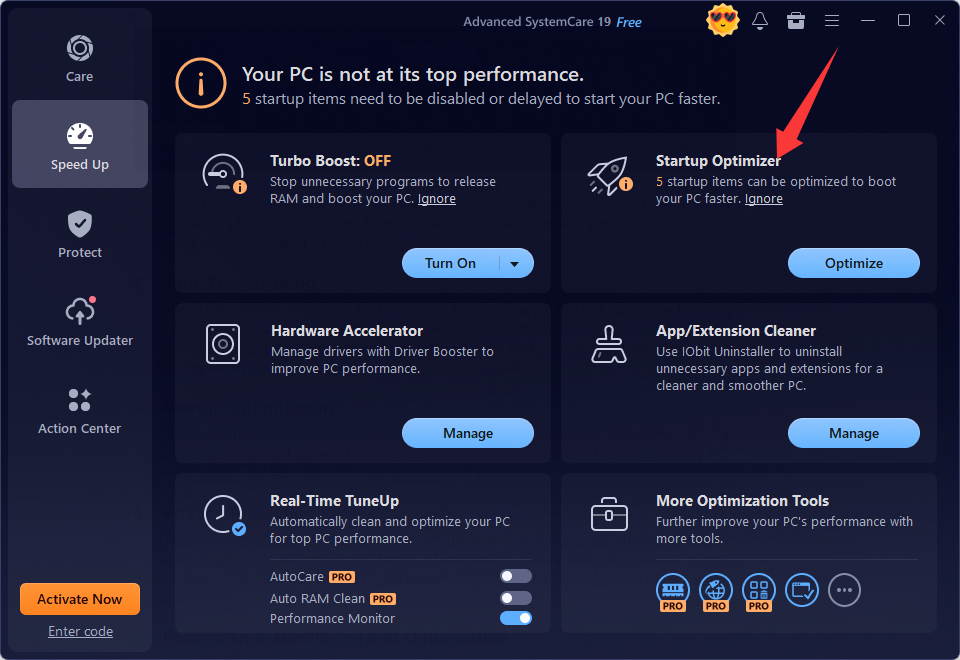960x660 pixels.
Task: Click the Turbo Boost gauge icon
Action: pyautogui.click(x=224, y=173)
